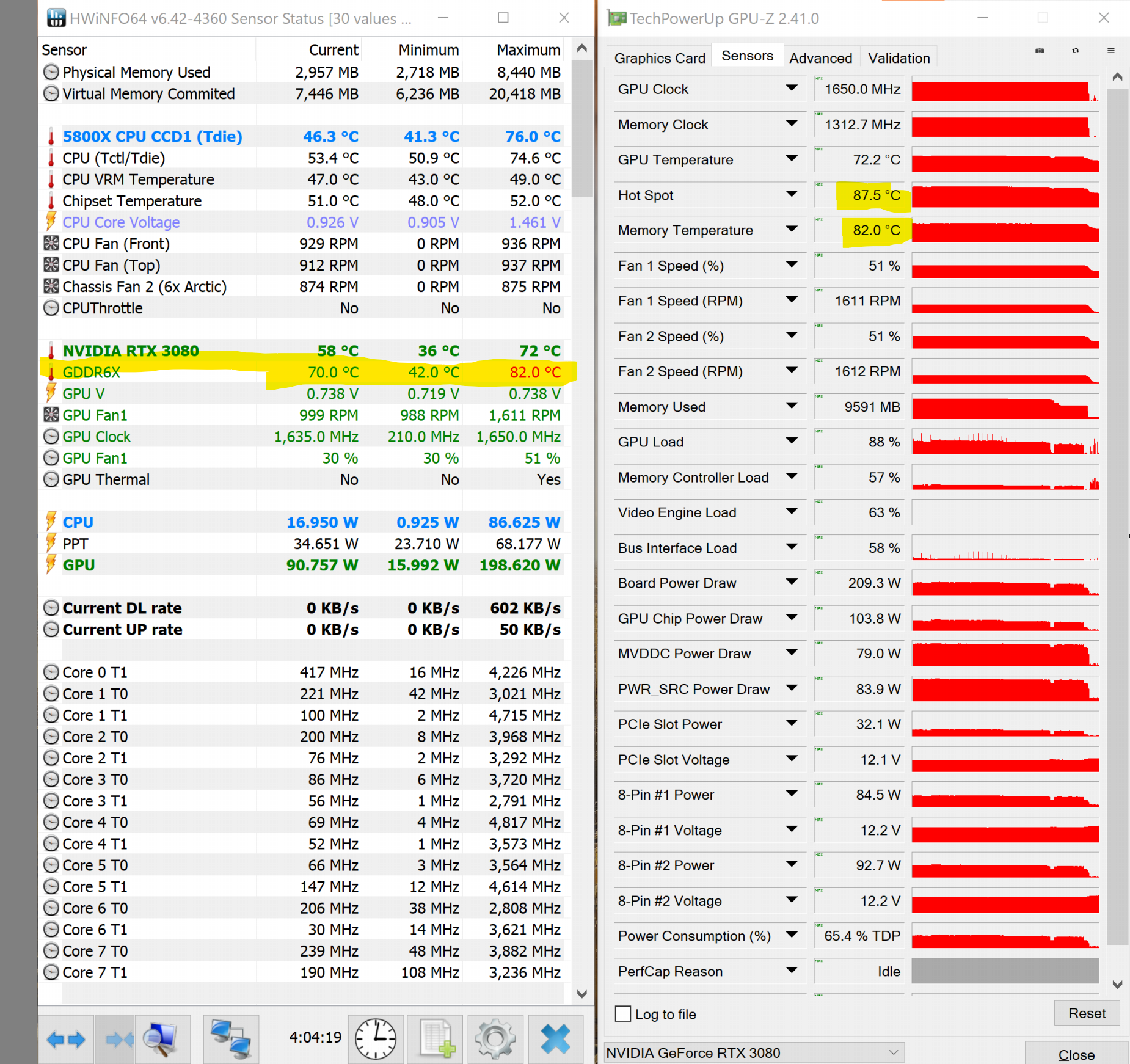The height and width of the screenshot is (1064, 1130).
Task: Open NVIDIA GeForce RTX 3080 device combo box
Action: coord(754,1052)
